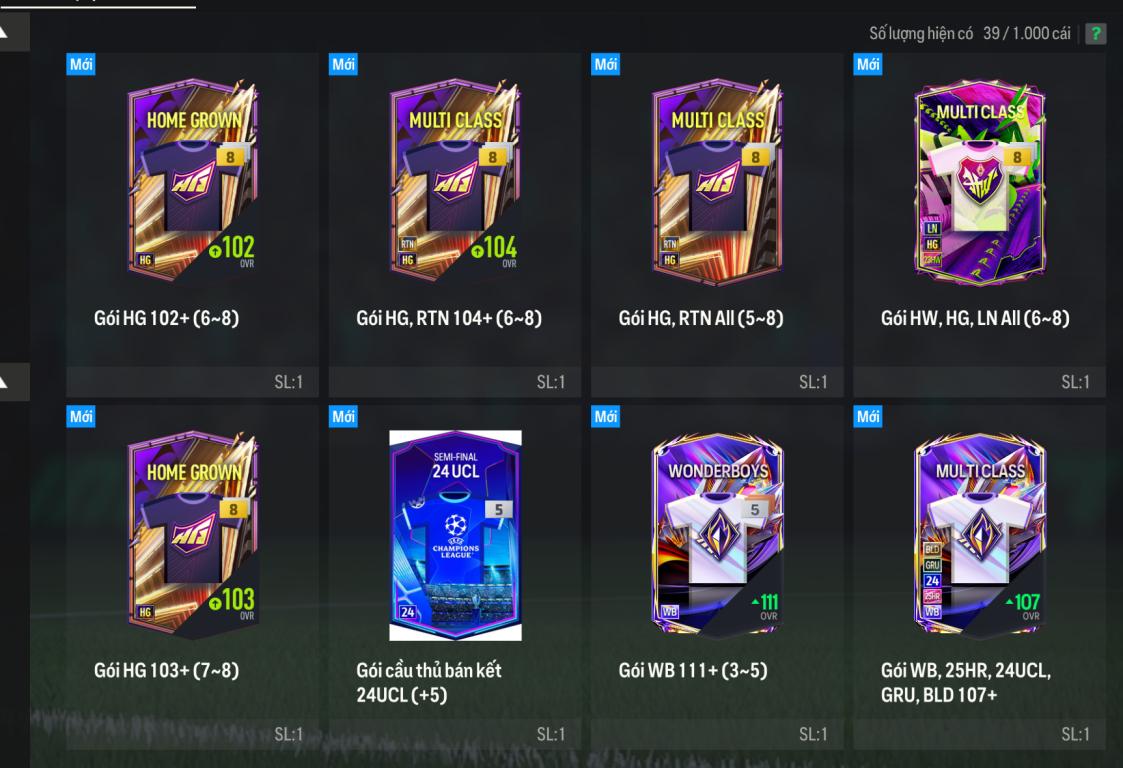Click the Gói WB, 25HR, 24UCL, GRU, BLD 107+ label
1123x768 pixels.
pyautogui.click(x=965, y=683)
